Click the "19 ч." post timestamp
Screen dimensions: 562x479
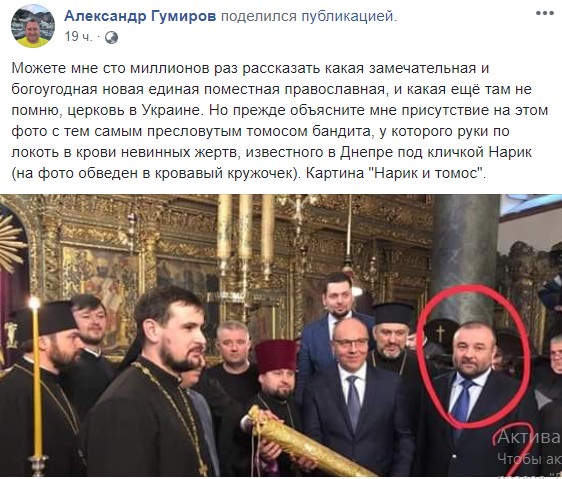[79, 37]
